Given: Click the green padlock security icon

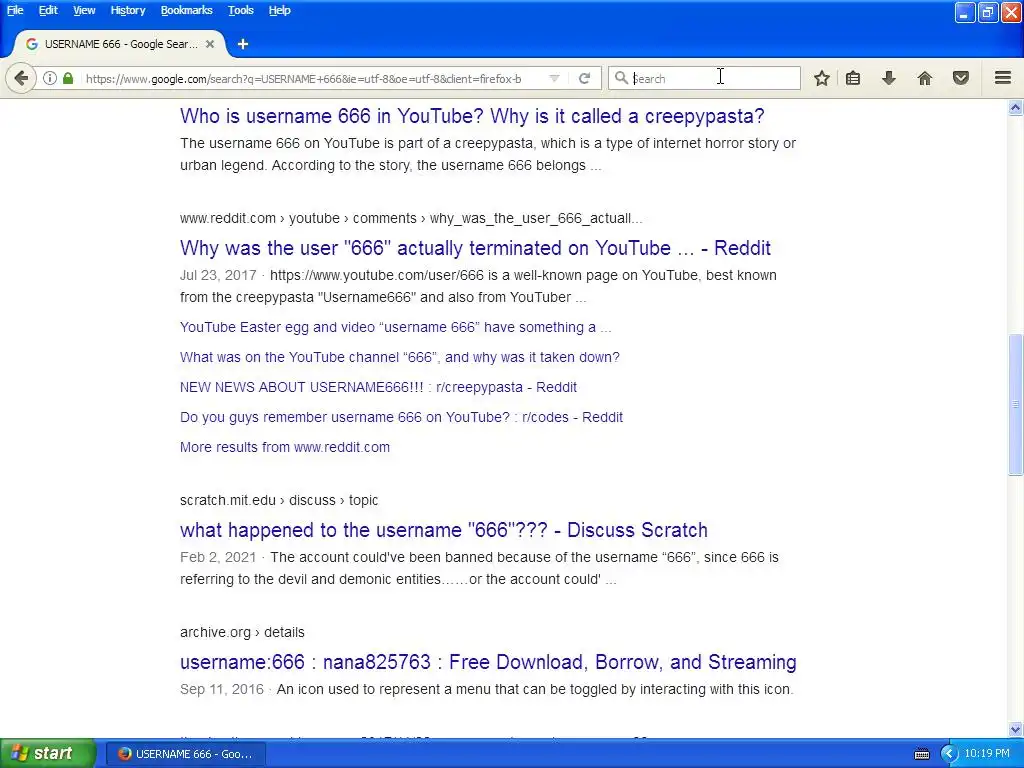Looking at the screenshot, I should [x=67, y=78].
